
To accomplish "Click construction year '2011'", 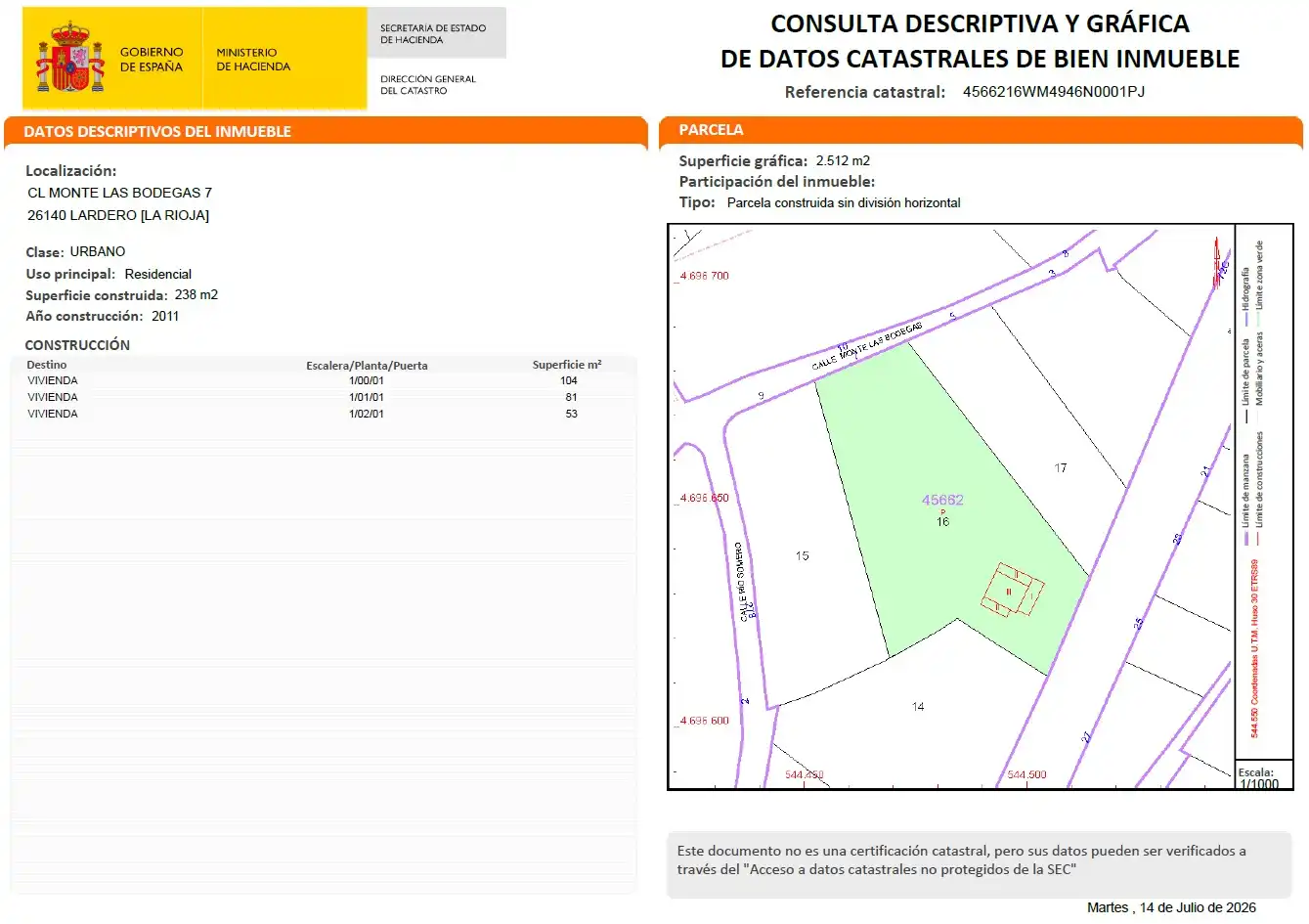I will point(165,316).
